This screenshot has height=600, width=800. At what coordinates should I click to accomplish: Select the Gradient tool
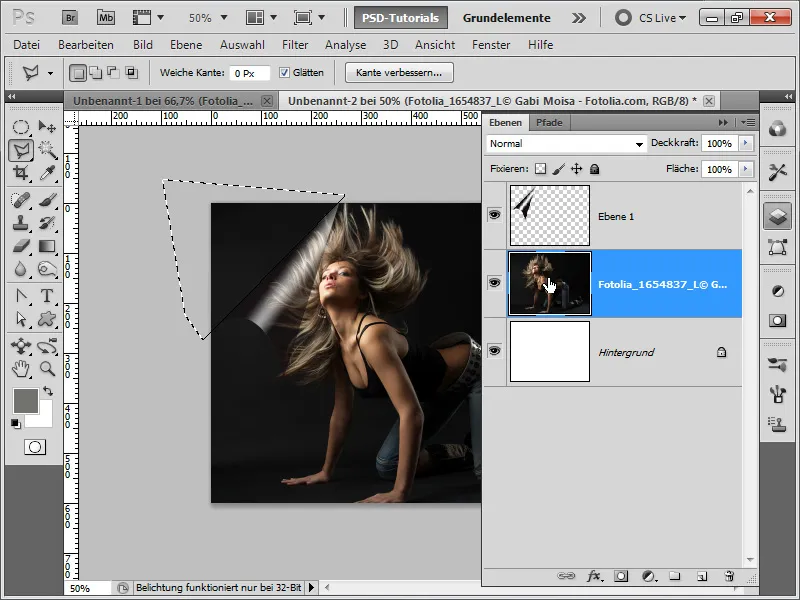click(x=47, y=246)
